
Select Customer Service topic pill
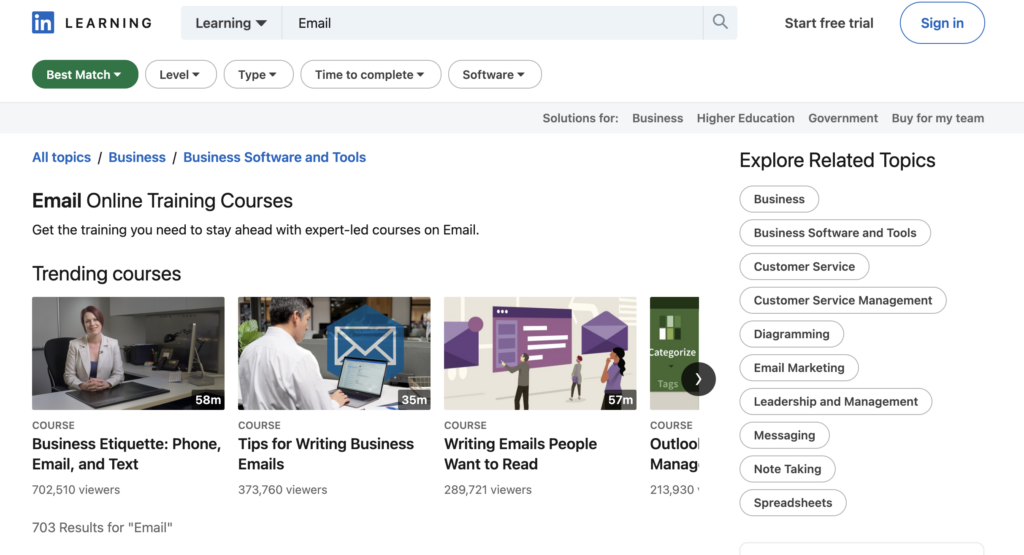point(804,266)
